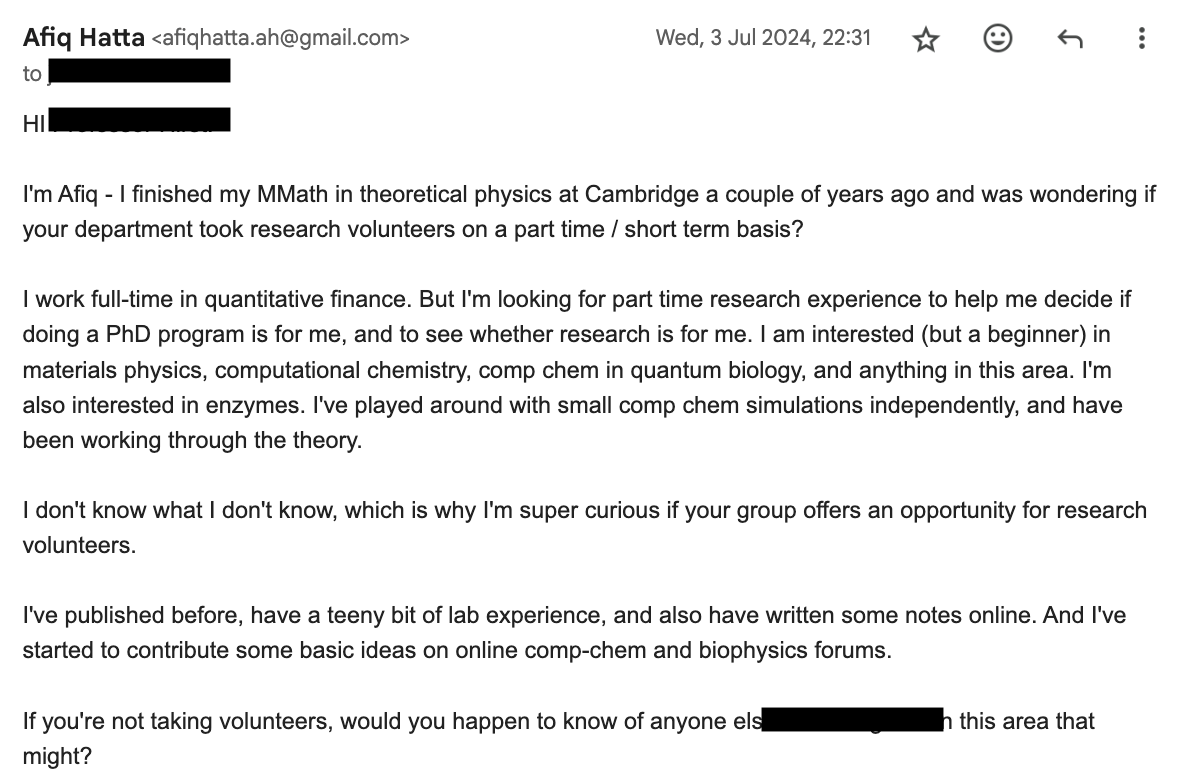1188x772 pixels.
Task: Click the line starting "I don't know what"
Action: [584, 510]
